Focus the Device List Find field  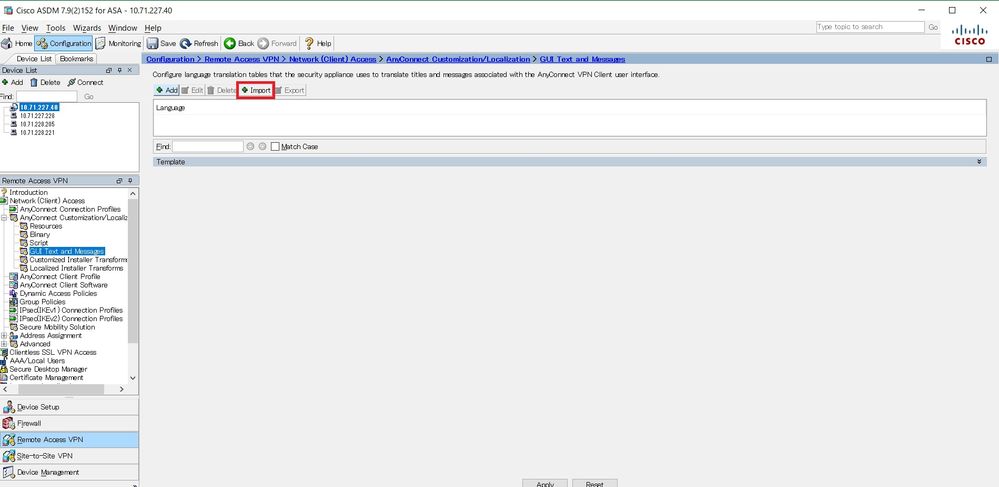47,96
